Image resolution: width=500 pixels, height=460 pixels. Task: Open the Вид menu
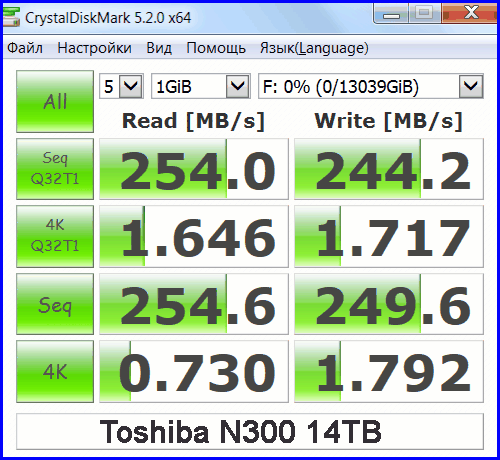pos(159,48)
